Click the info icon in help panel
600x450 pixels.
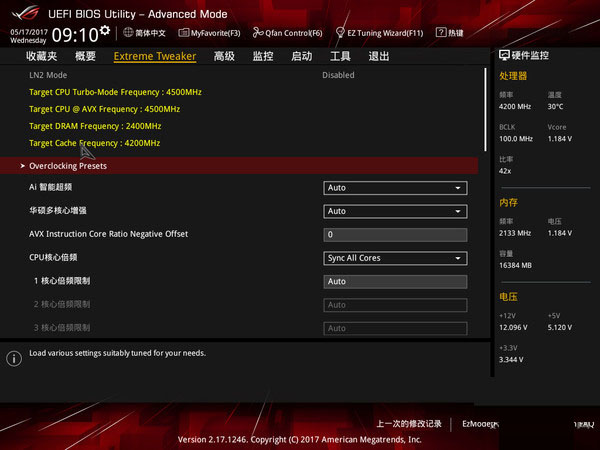point(14,359)
